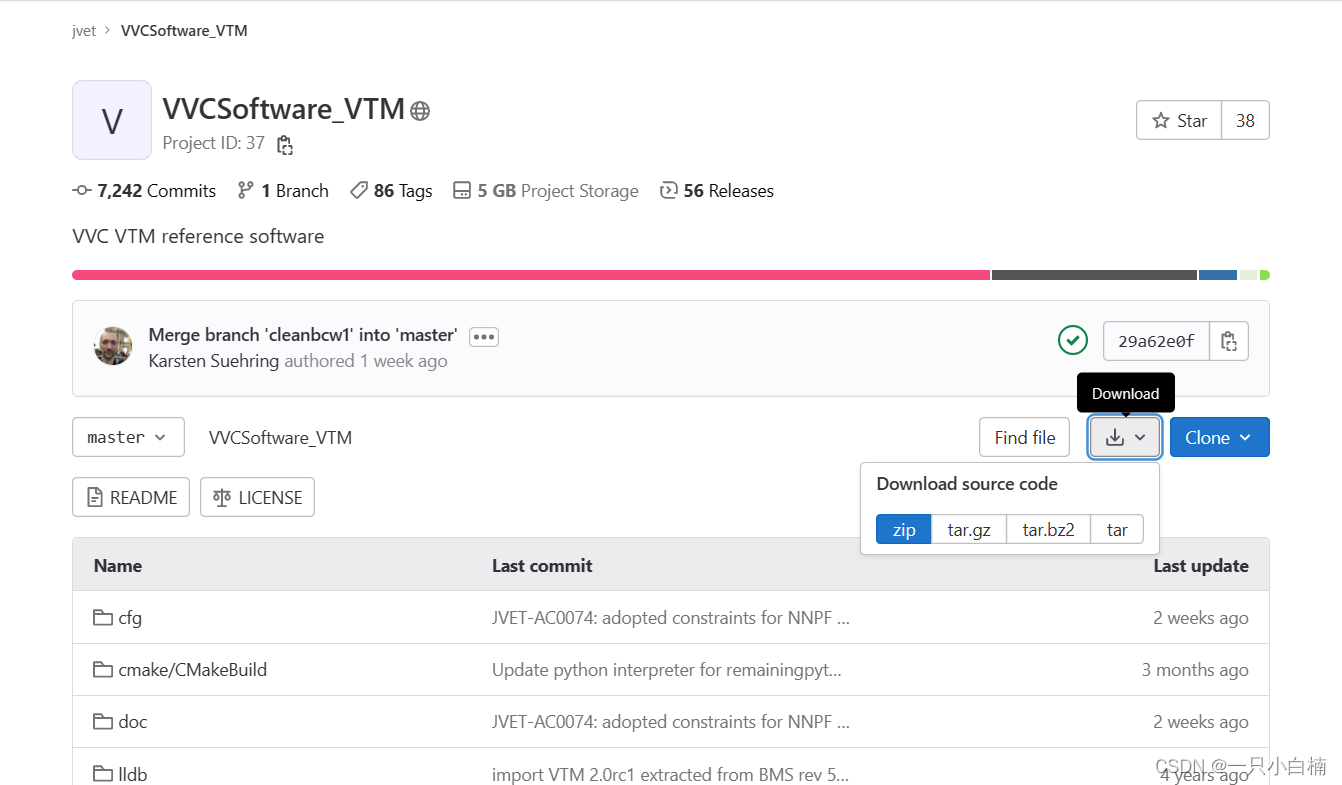Expand commit message ellipsis button
The height and width of the screenshot is (785, 1342).
point(484,336)
